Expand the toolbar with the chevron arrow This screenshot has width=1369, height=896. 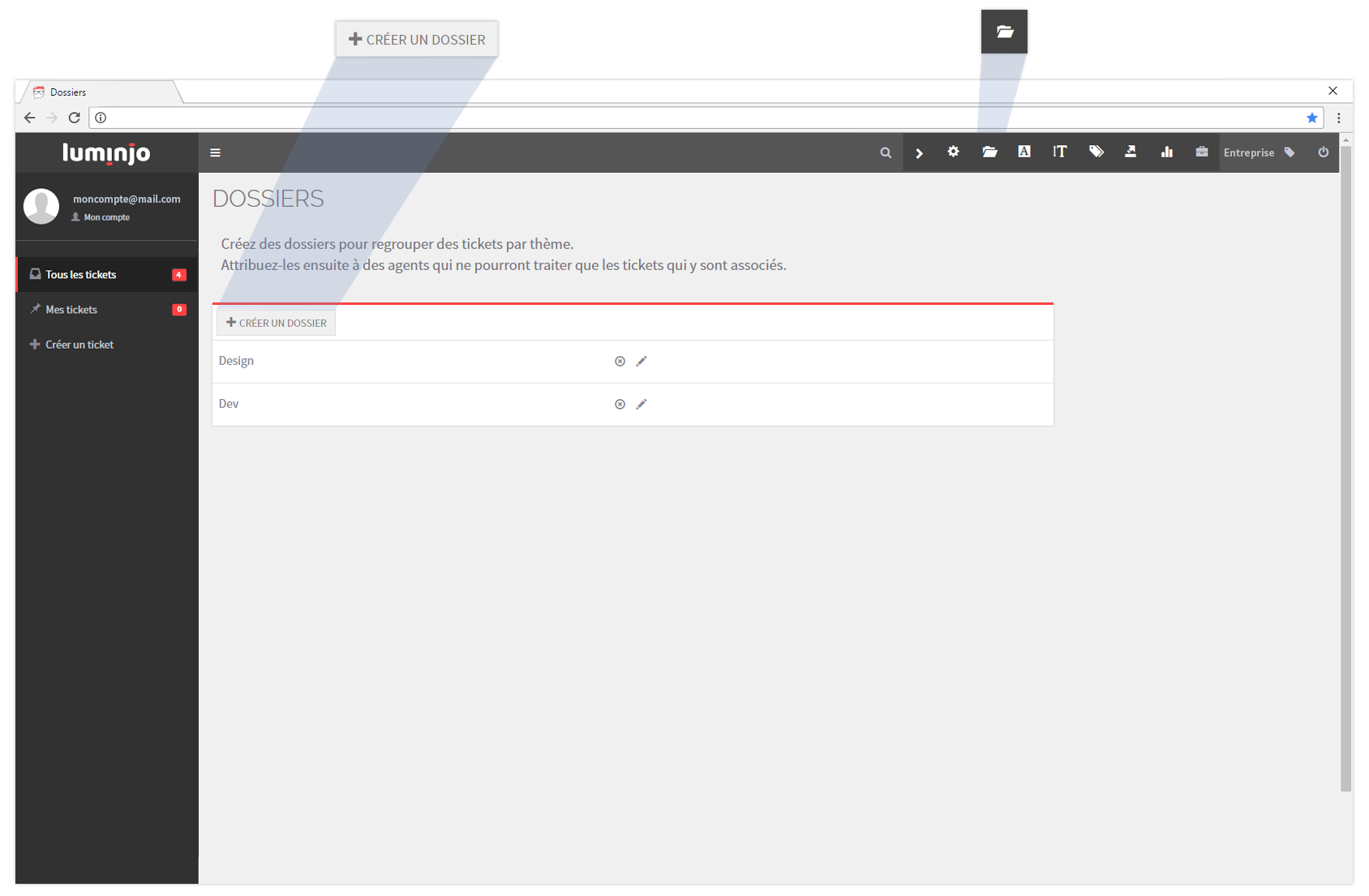point(919,152)
